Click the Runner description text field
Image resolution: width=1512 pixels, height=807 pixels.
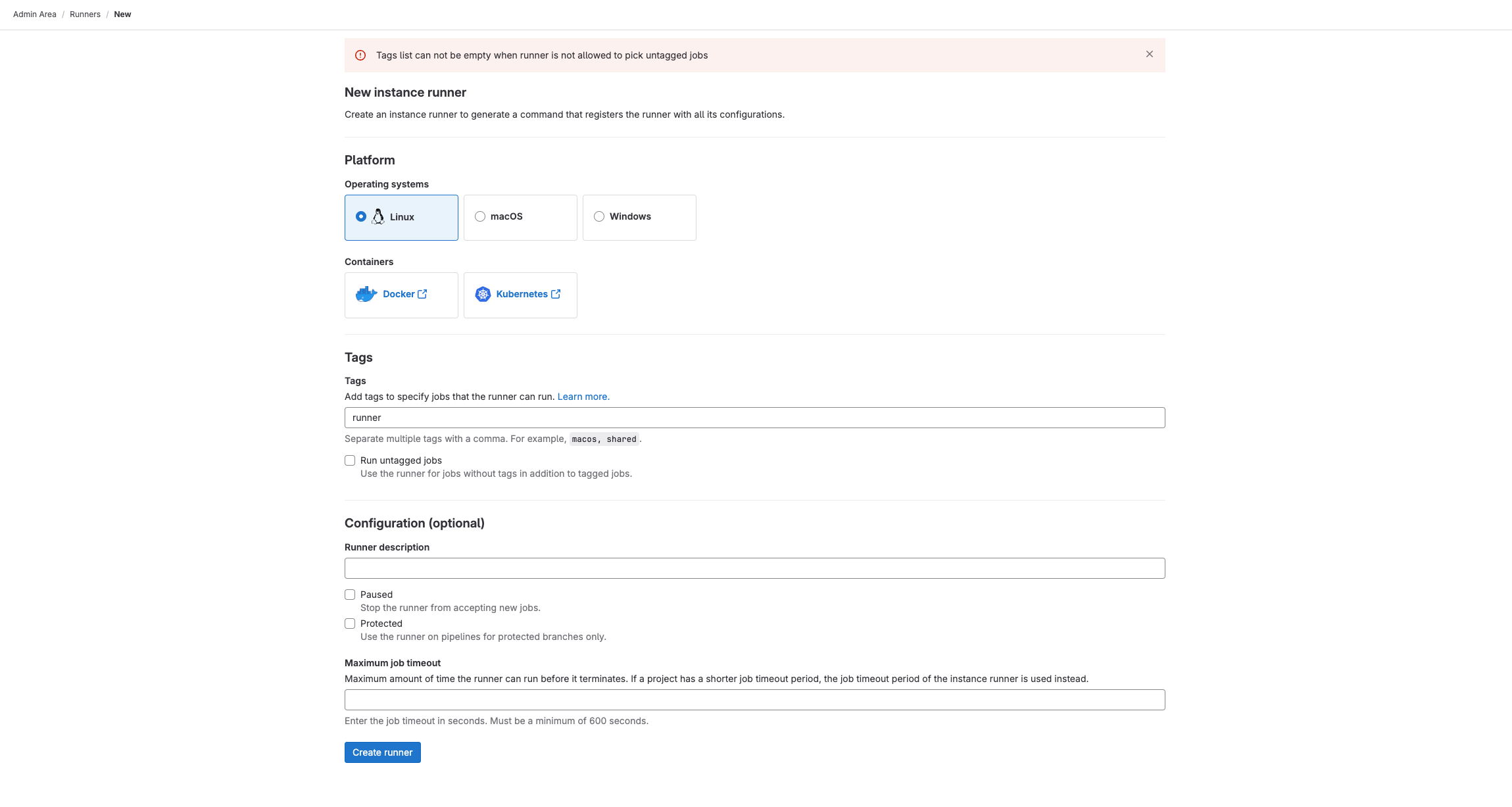click(754, 568)
